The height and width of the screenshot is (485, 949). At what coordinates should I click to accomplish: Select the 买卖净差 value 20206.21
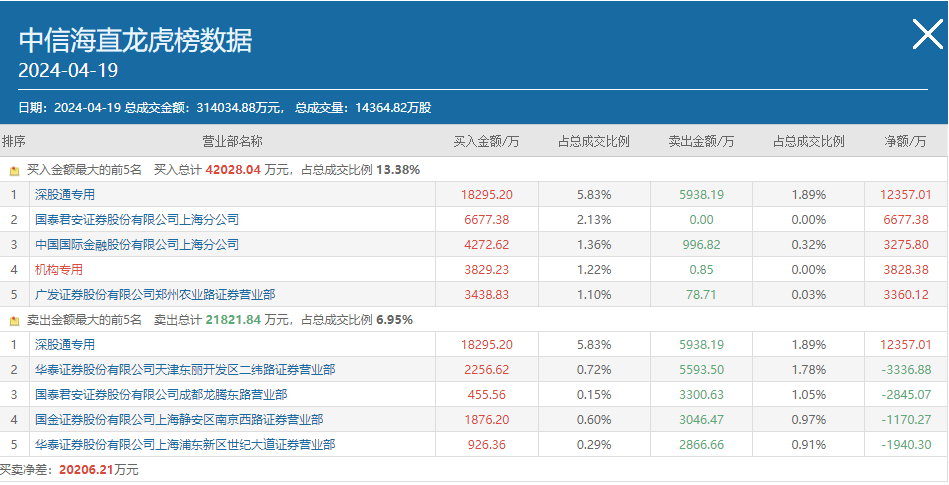click(86, 470)
